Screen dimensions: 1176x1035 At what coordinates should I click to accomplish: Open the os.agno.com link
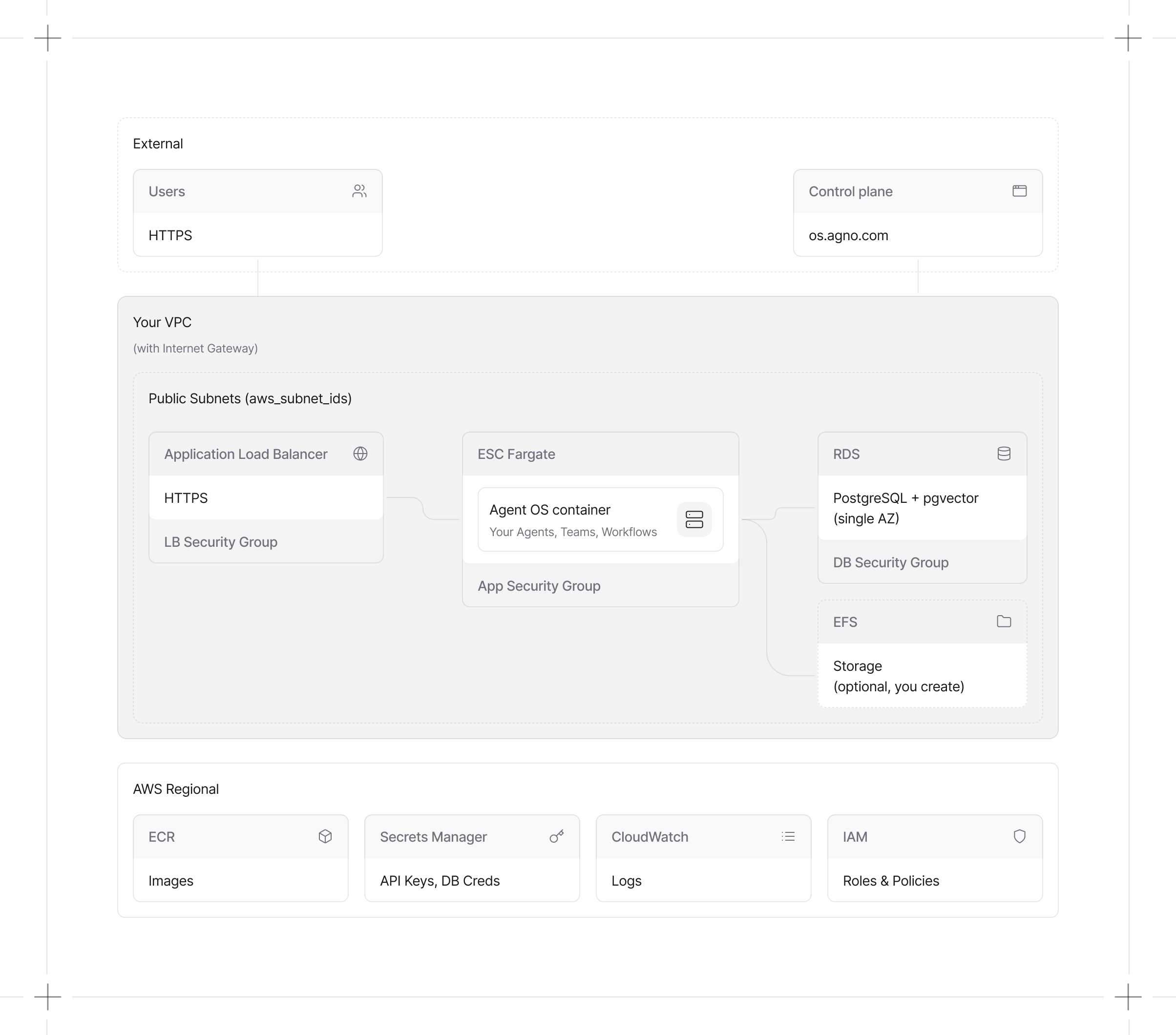click(x=848, y=235)
